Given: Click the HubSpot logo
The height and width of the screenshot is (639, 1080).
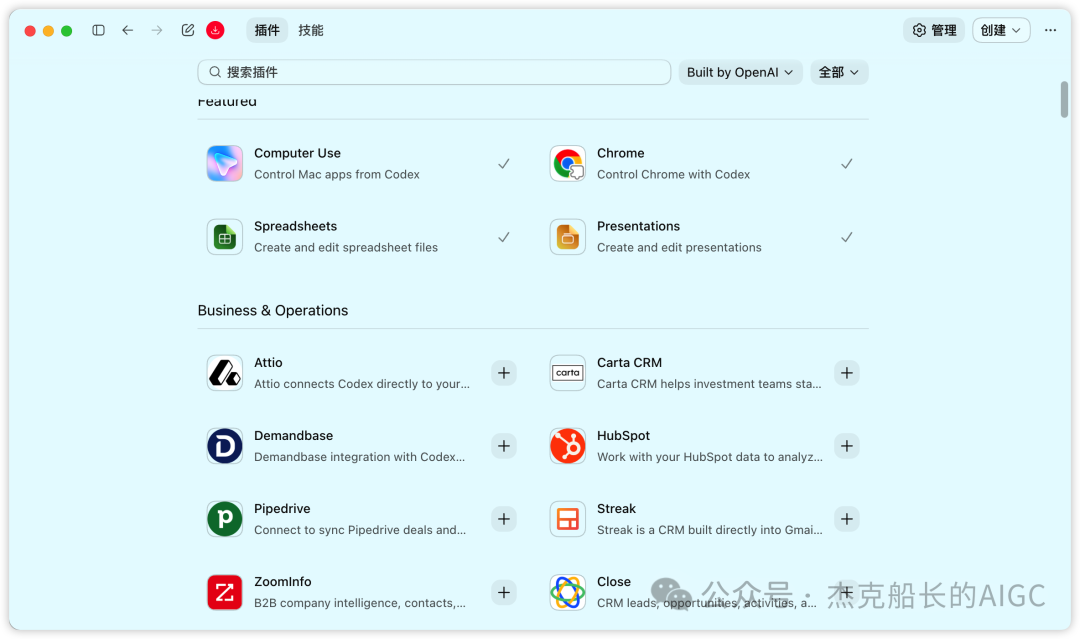Looking at the screenshot, I should point(568,446).
